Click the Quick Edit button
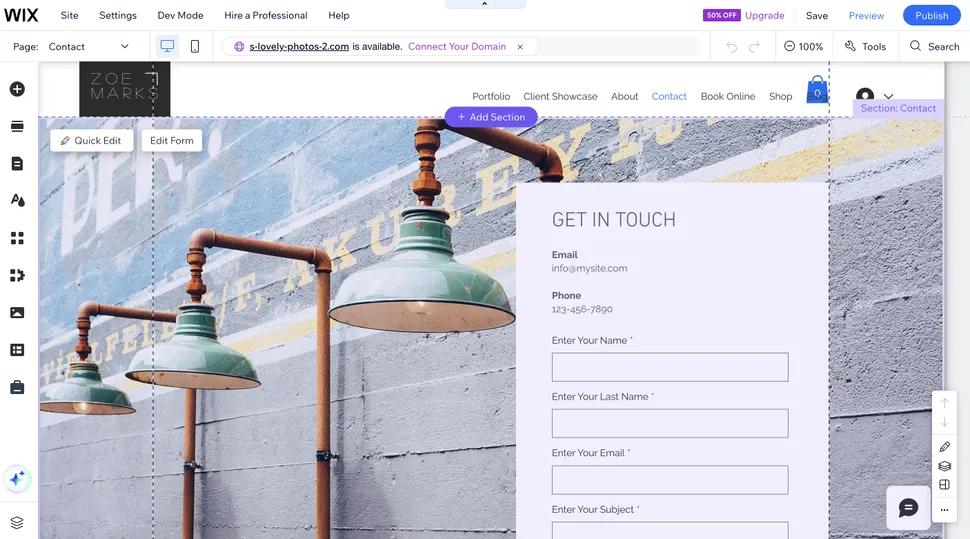The height and width of the screenshot is (539, 970). (92, 140)
